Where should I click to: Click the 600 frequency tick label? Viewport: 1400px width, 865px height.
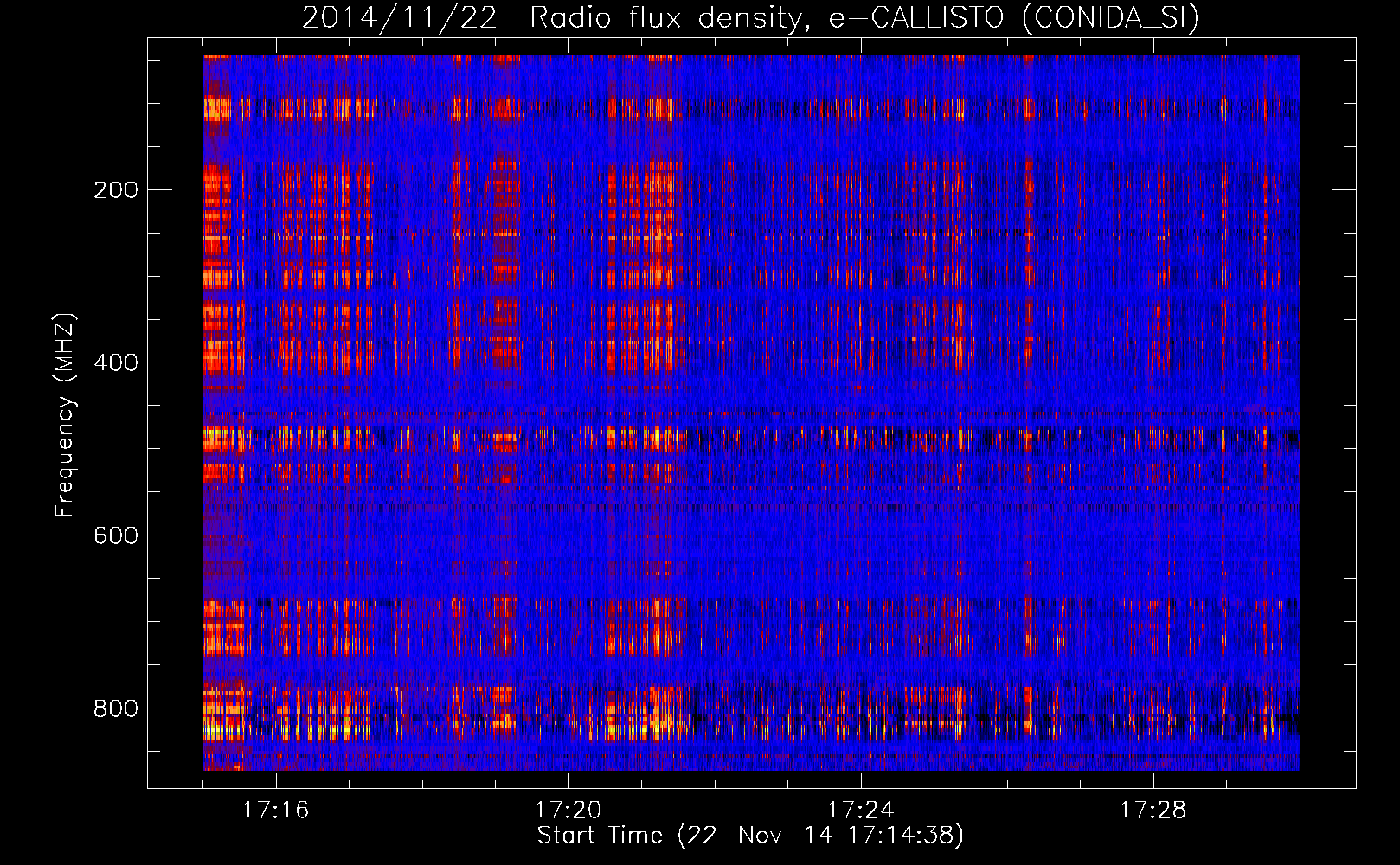(116, 535)
